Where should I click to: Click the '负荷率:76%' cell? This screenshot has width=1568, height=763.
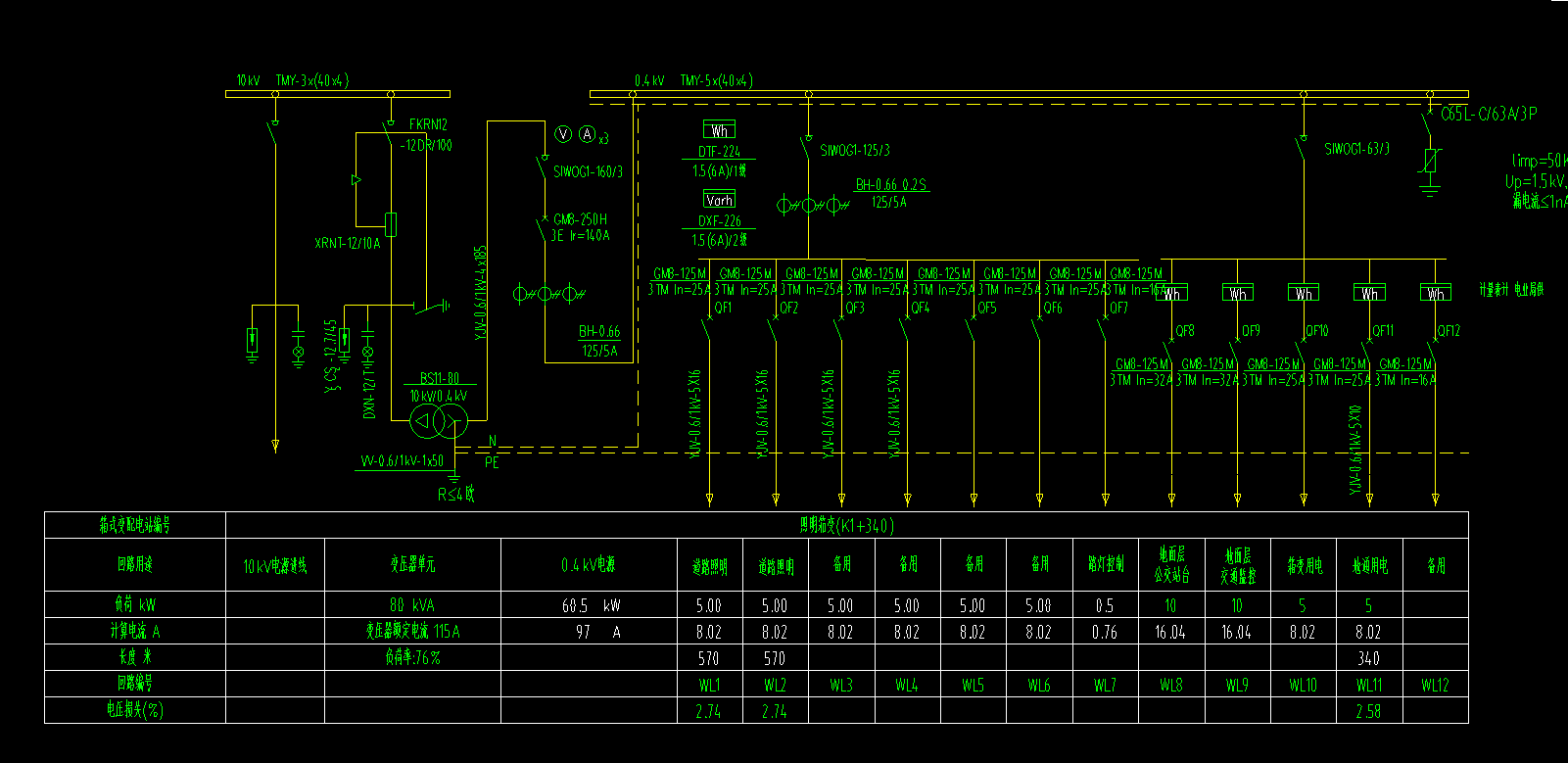(x=412, y=657)
